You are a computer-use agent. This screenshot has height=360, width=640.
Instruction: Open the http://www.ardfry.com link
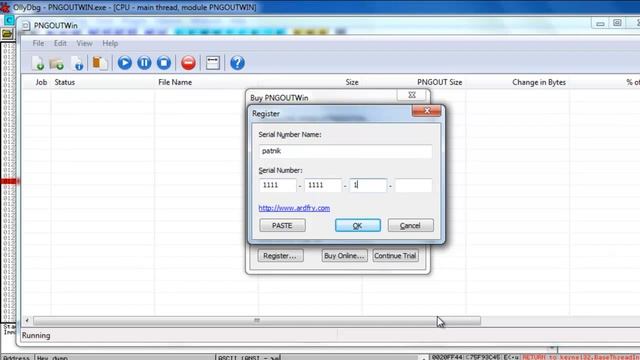294,208
